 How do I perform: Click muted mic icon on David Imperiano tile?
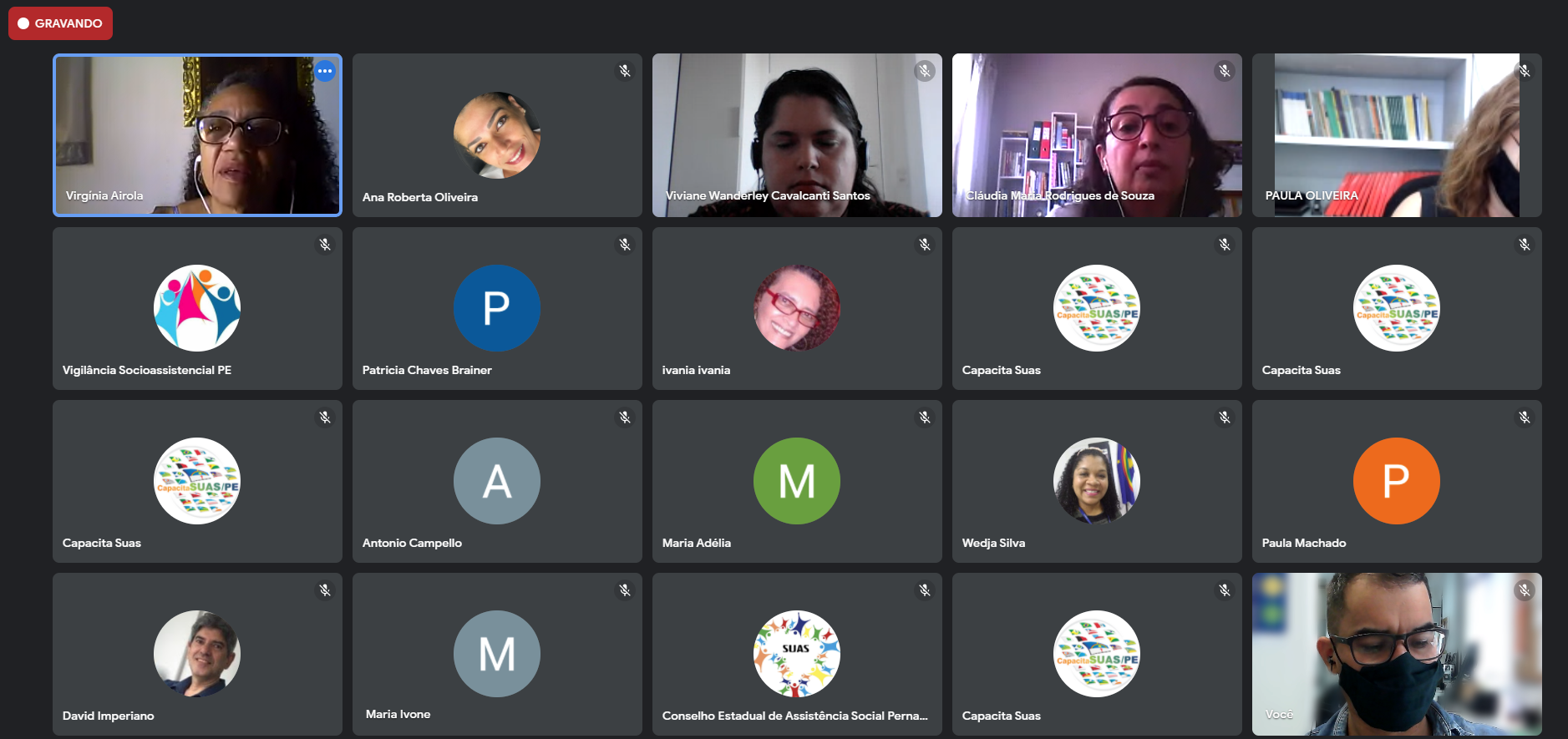[325, 590]
